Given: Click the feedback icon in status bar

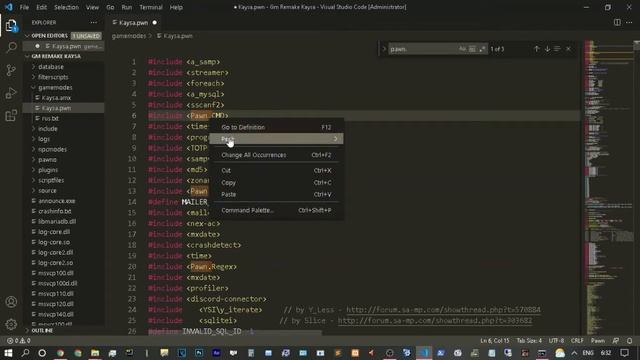Looking at the screenshot, I should (x=616, y=340).
